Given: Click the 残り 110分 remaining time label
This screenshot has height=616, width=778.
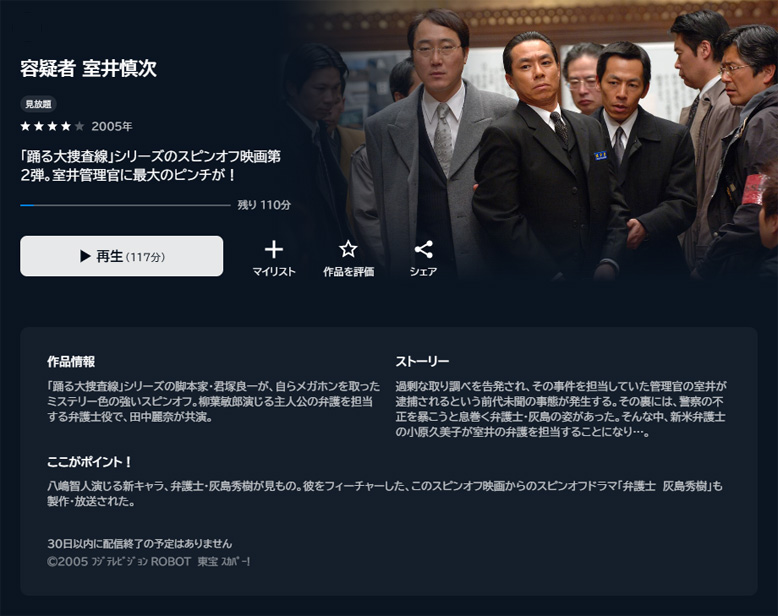Looking at the screenshot, I should pos(264,205).
